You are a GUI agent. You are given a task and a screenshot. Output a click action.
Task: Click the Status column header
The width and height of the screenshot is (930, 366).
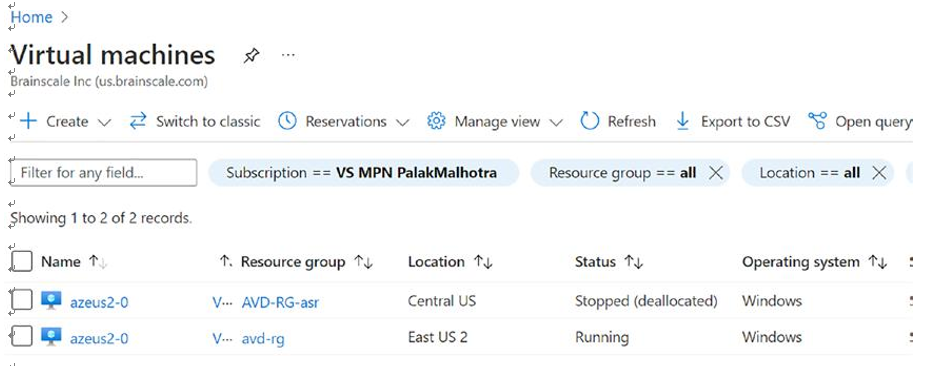click(595, 262)
